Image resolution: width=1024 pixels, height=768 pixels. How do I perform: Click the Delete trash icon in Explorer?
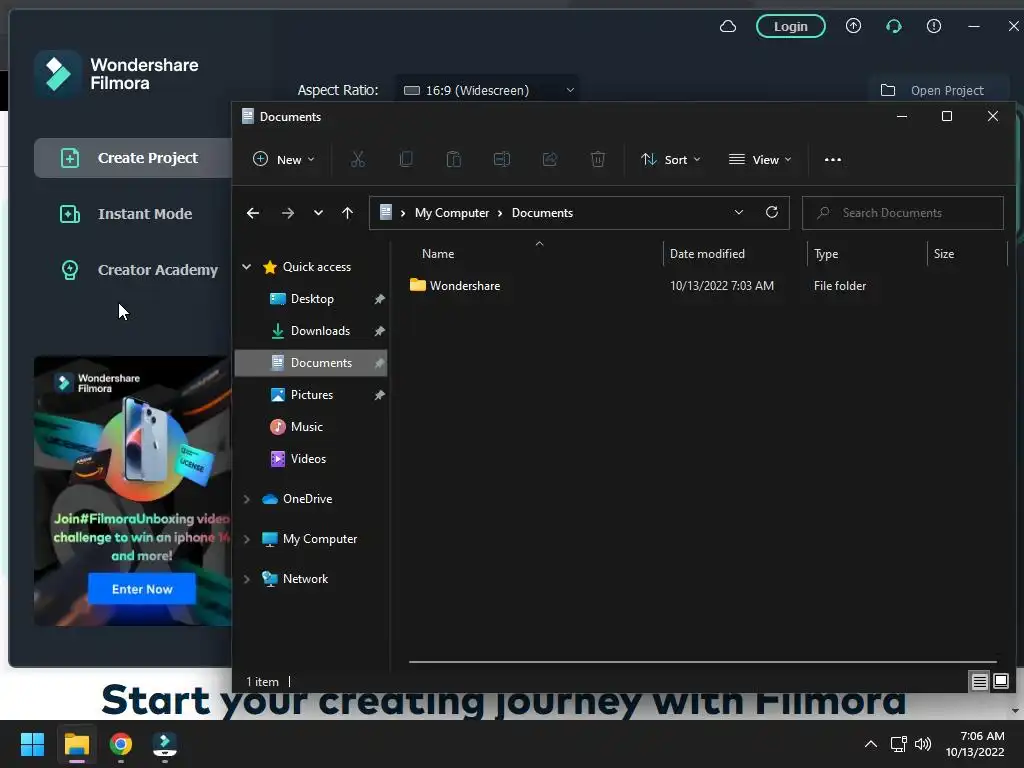coord(598,159)
